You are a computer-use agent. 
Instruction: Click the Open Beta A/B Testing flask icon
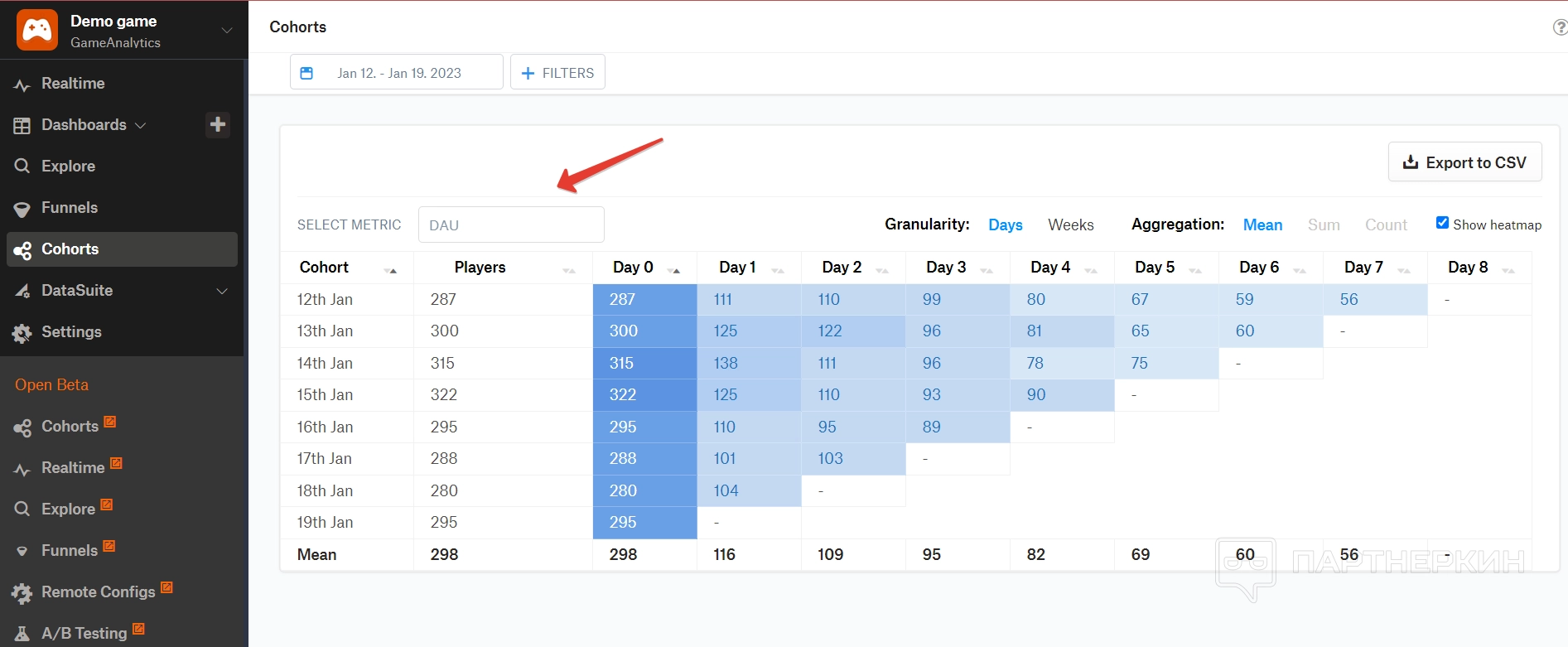[22, 634]
